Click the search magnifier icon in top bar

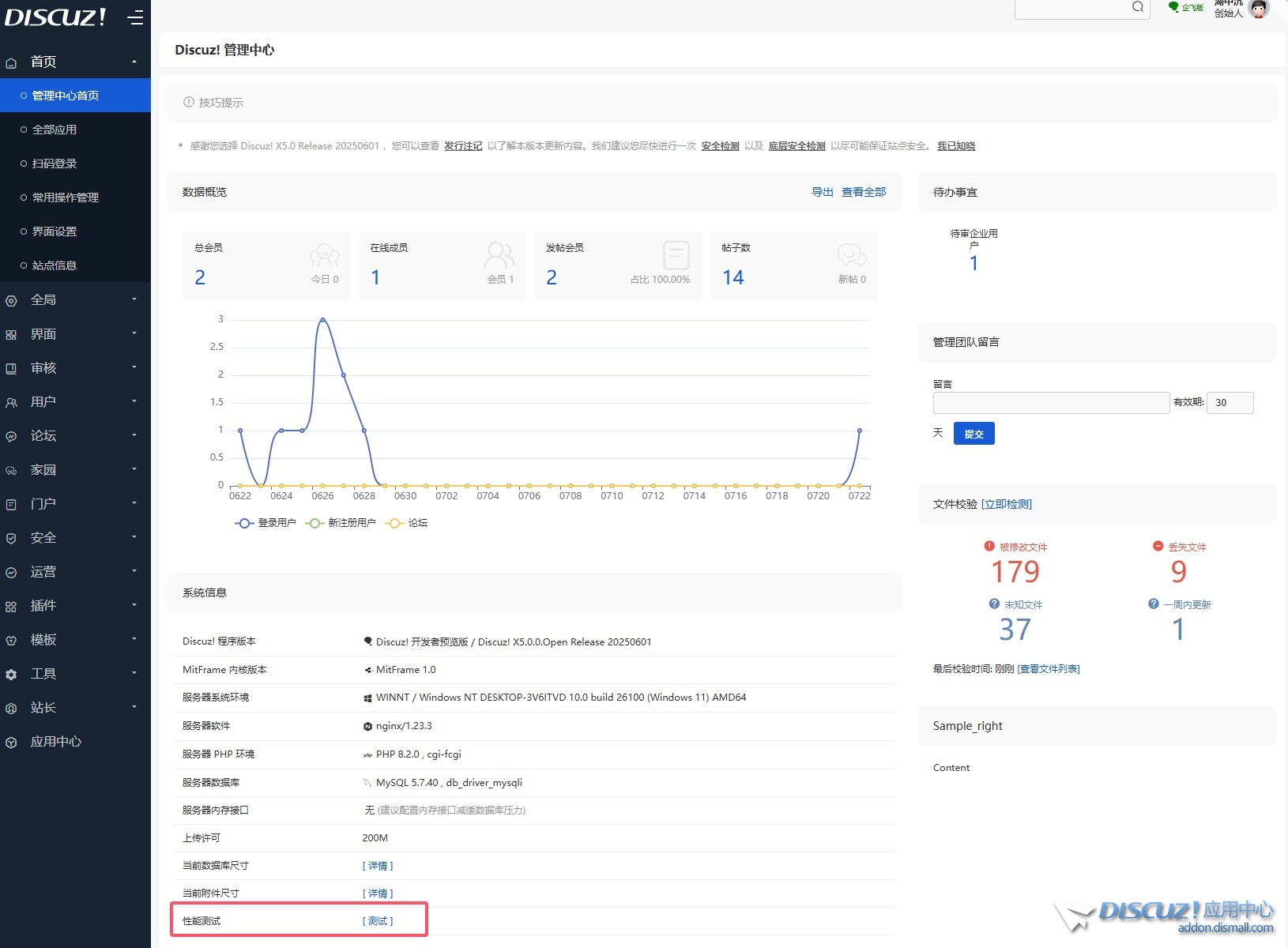(x=1137, y=7)
